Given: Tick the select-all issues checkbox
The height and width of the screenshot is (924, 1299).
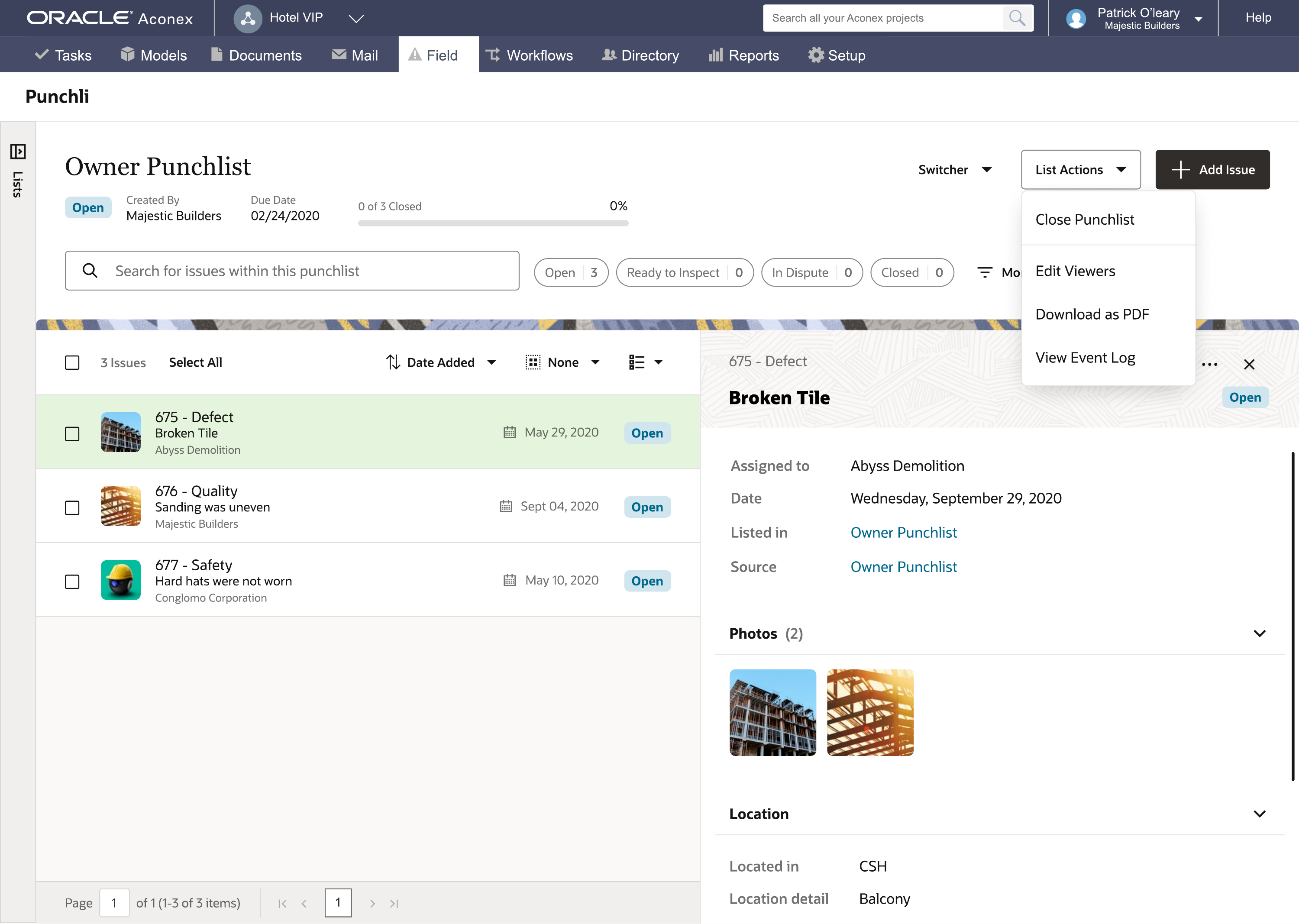Looking at the screenshot, I should point(72,363).
